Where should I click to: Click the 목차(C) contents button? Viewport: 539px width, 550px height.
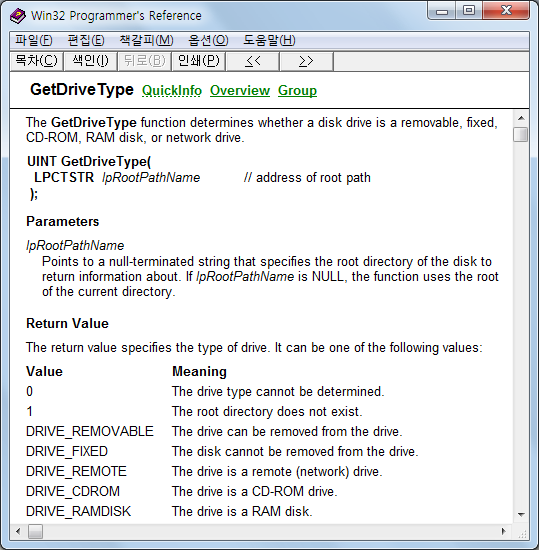36,61
